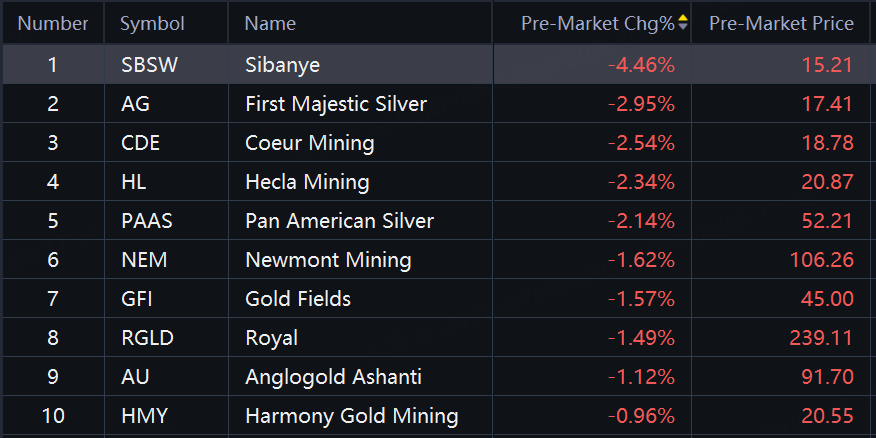Click the sort arrows beside Pre-Market Chg%
The image size is (876, 438).
pos(683,23)
